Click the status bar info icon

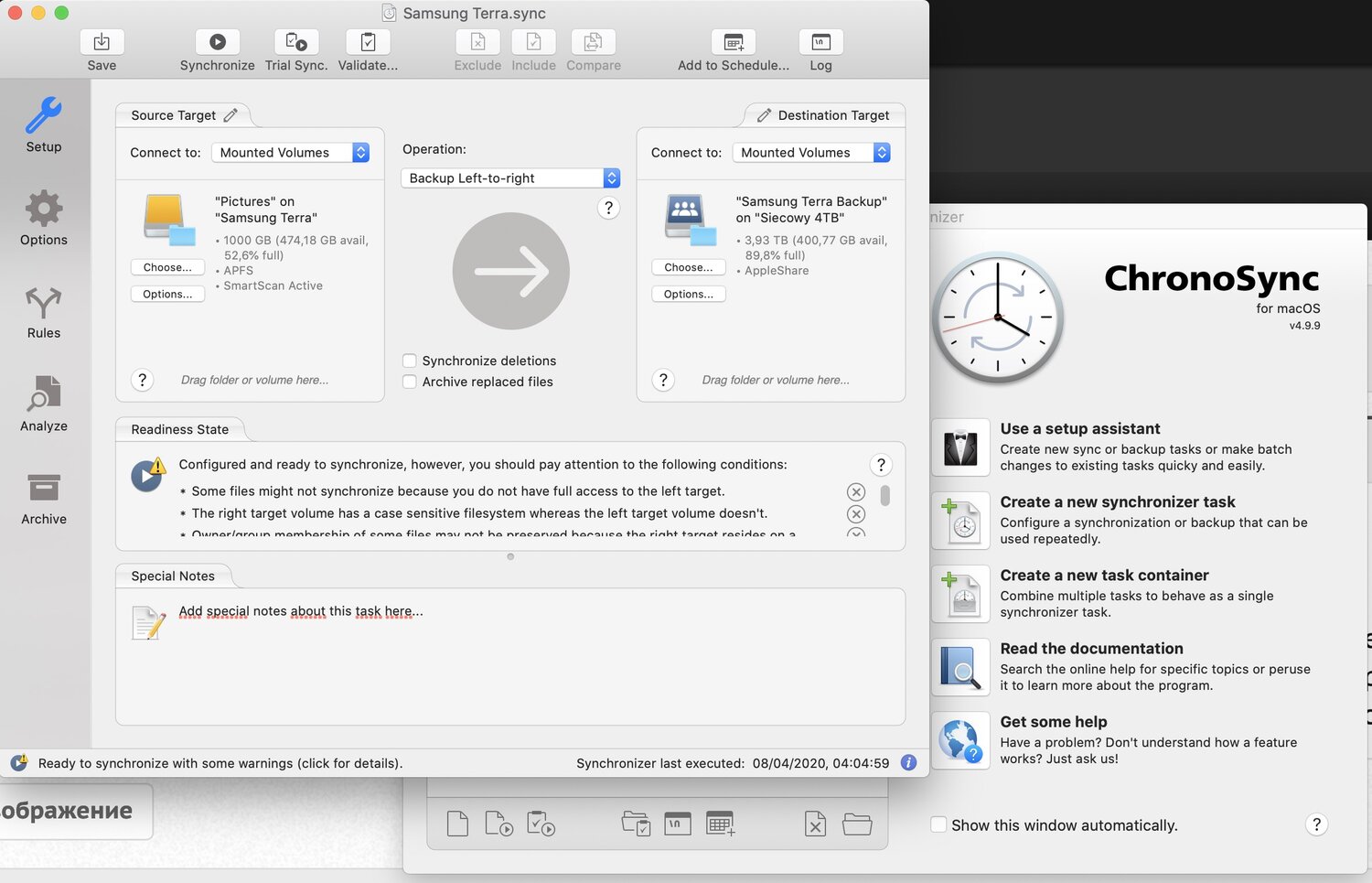point(908,762)
